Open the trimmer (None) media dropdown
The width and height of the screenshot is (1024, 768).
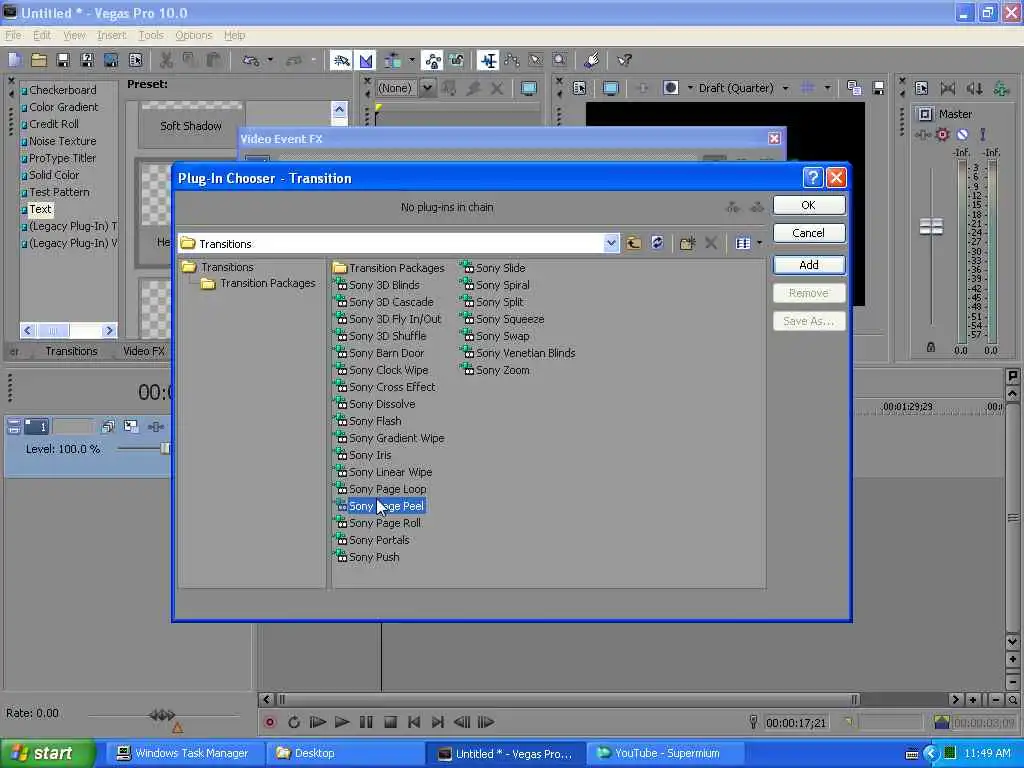click(427, 88)
